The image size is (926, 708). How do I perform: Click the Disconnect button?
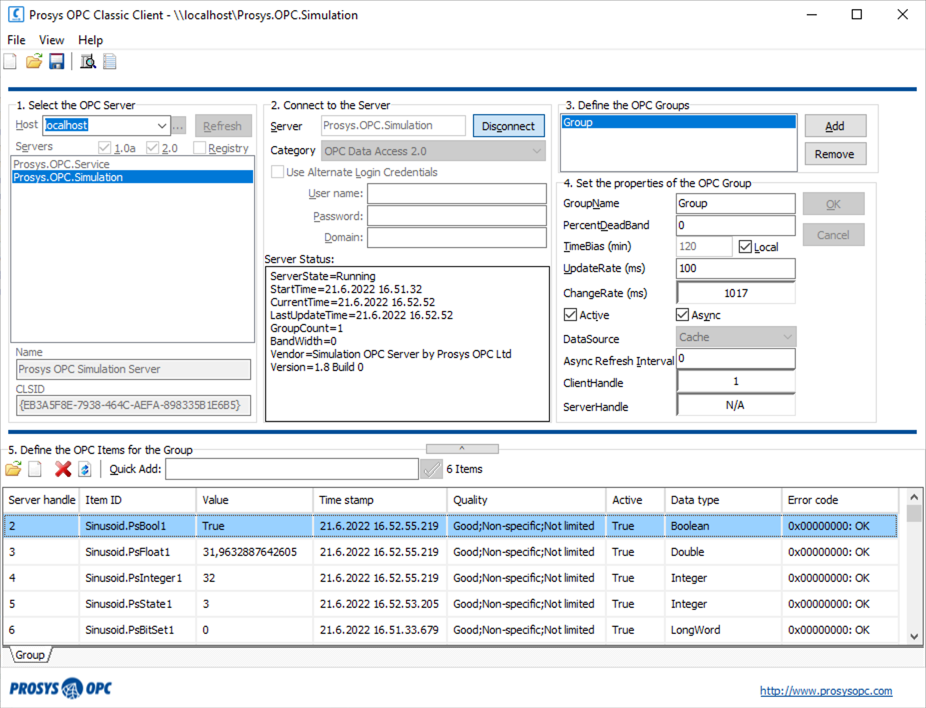[x=508, y=126]
